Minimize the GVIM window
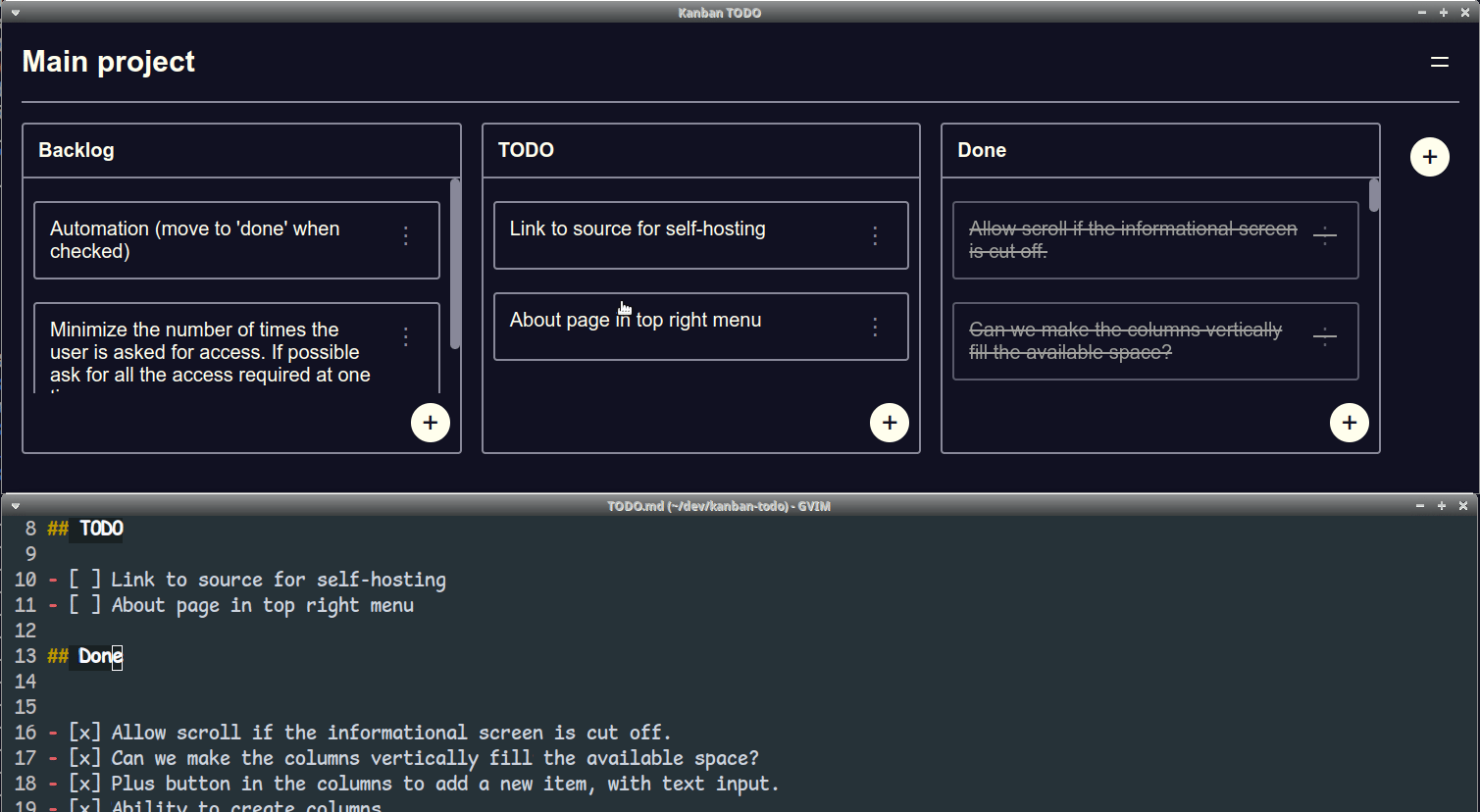Image resolution: width=1480 pixels, height=812 pixels. (x=1420, y=506)
